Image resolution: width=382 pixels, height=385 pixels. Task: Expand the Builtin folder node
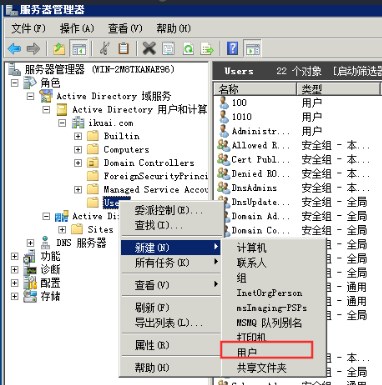[x=78, y=136]
